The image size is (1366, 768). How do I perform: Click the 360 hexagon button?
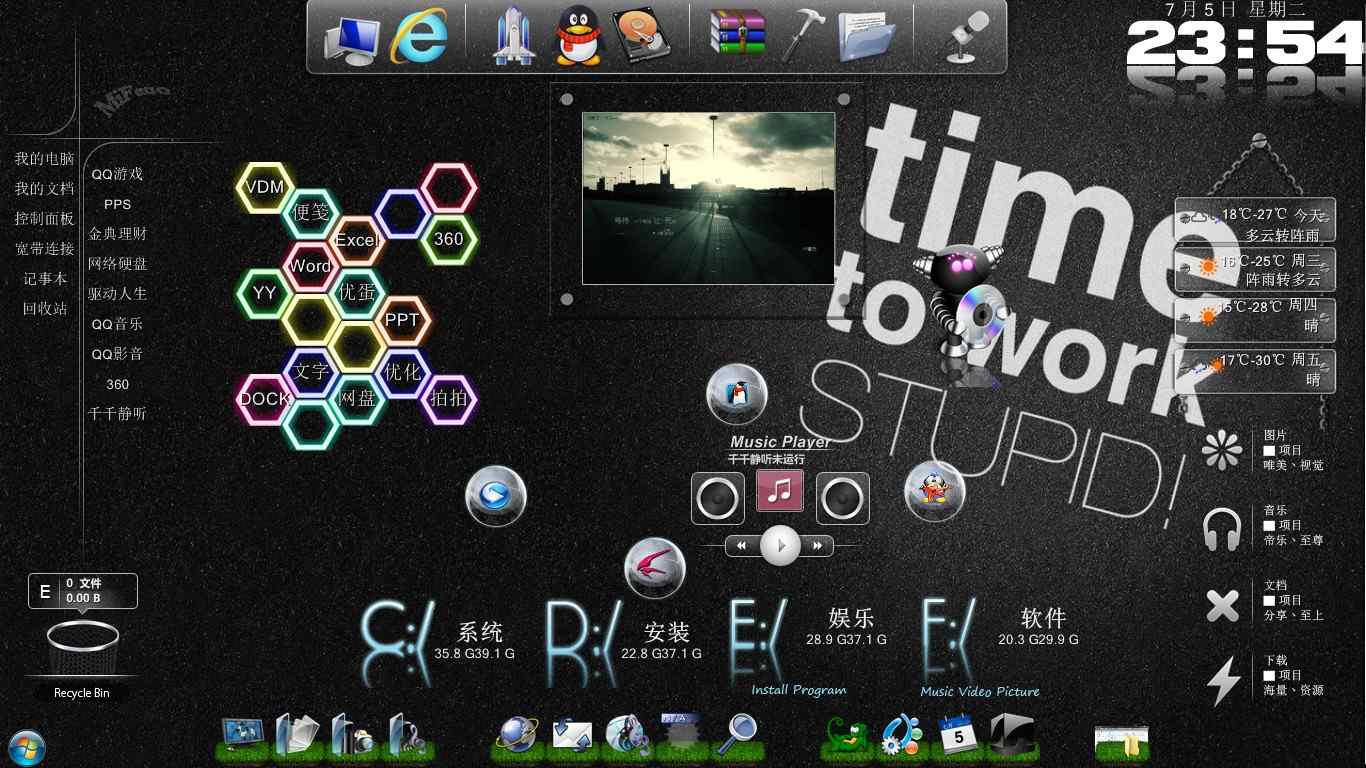(449, 239)
